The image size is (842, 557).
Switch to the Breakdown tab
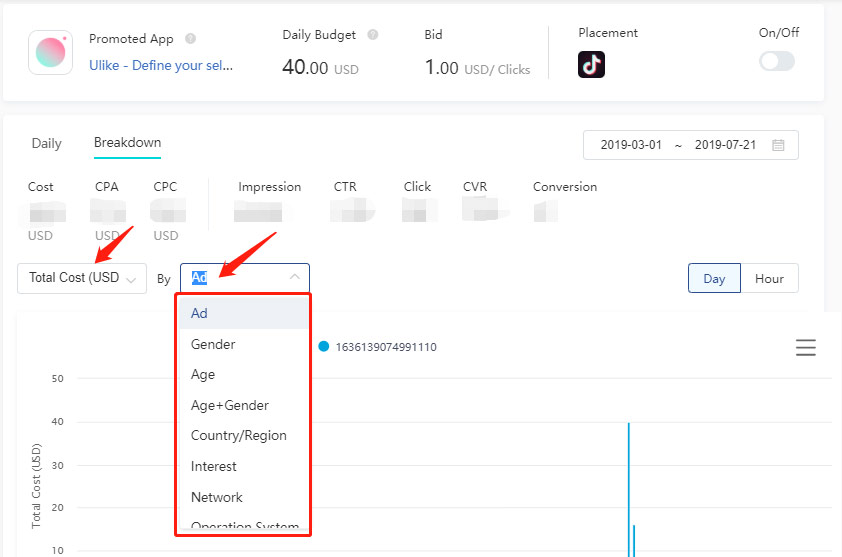tap(127, 142)
